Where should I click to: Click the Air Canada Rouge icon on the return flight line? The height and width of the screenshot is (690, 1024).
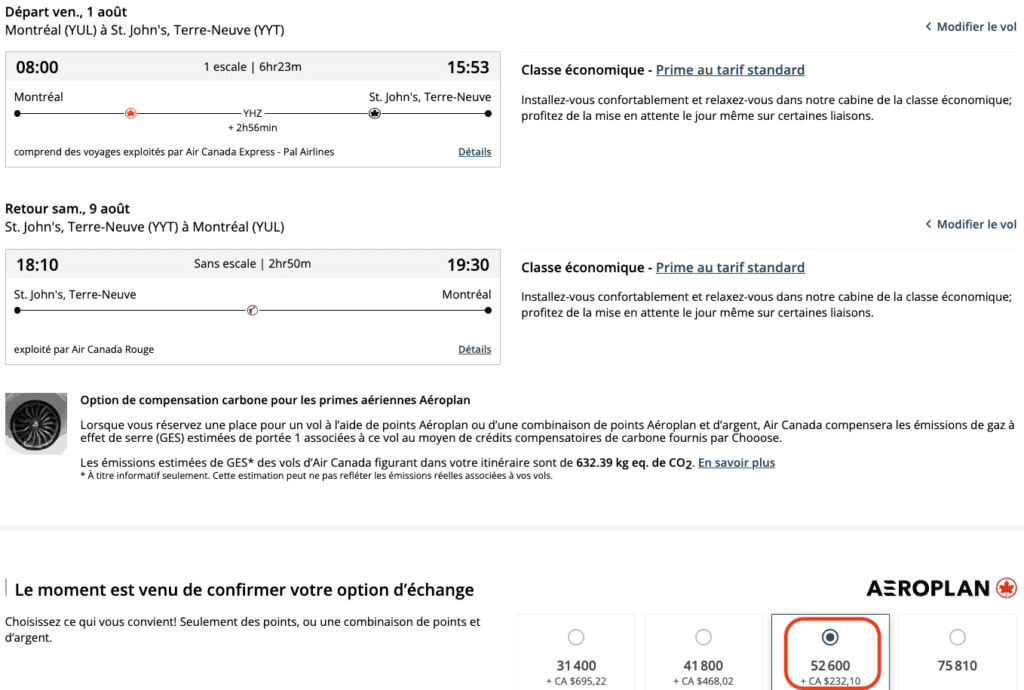coord(252,311)
